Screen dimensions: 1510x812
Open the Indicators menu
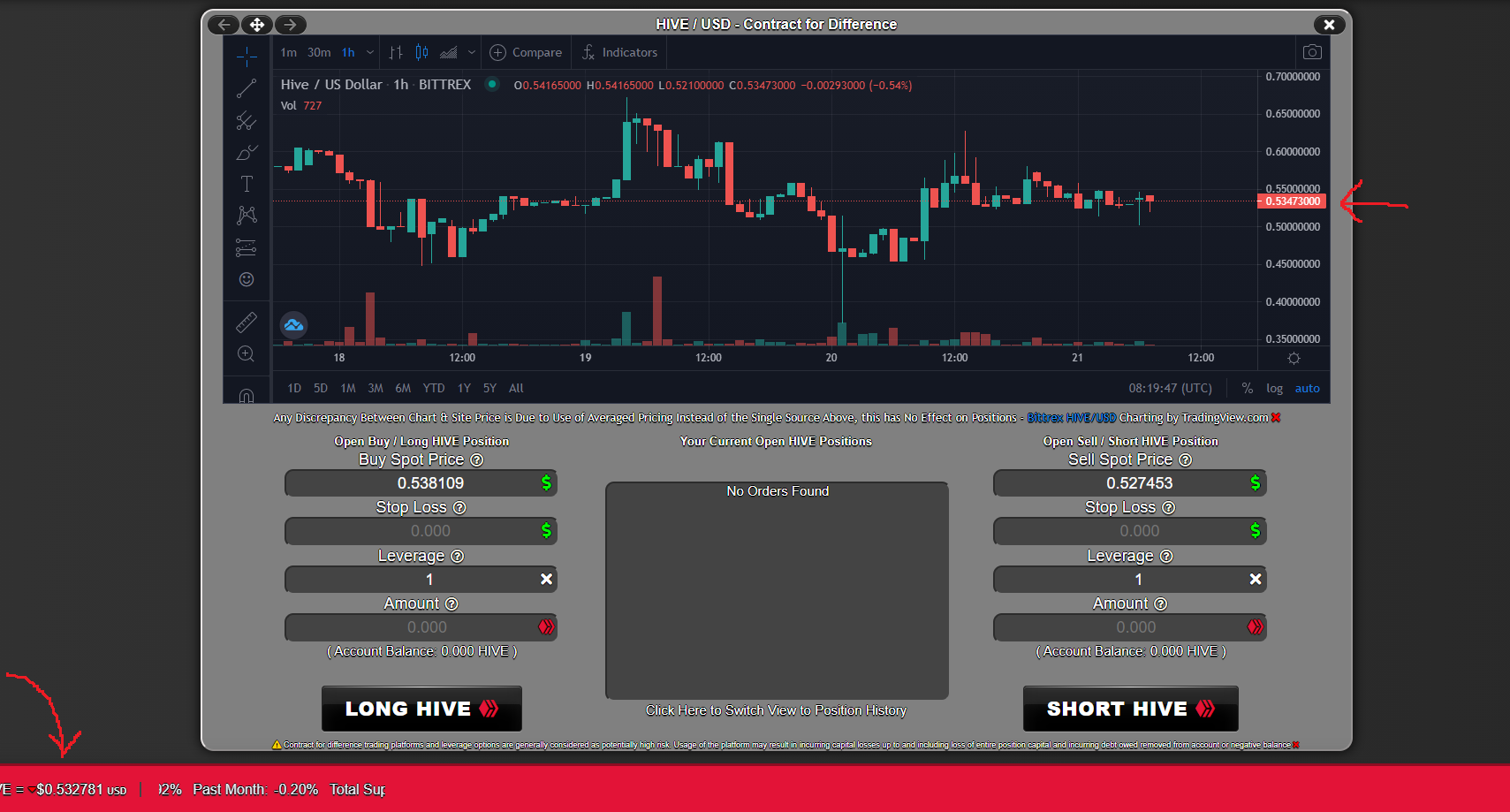[619, 52]
